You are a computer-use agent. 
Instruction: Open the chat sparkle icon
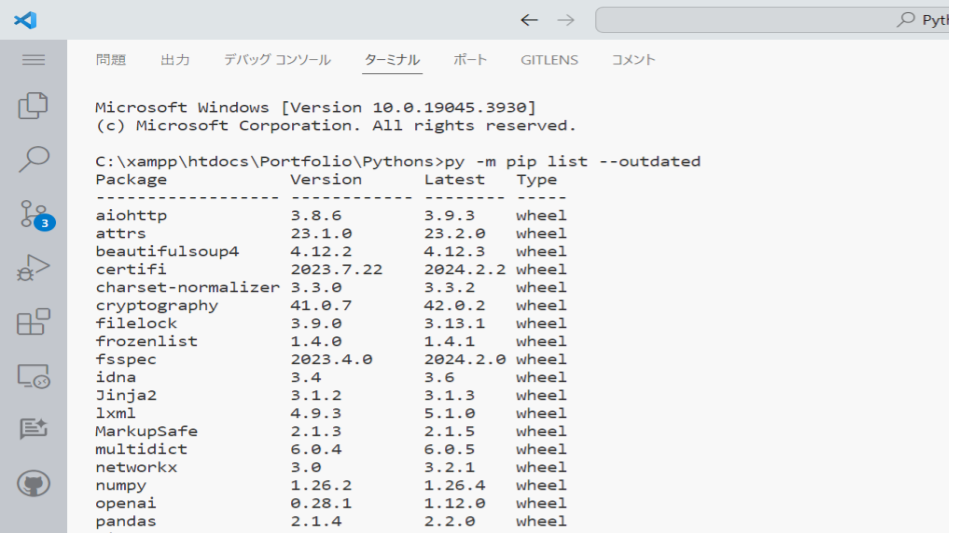33,429
